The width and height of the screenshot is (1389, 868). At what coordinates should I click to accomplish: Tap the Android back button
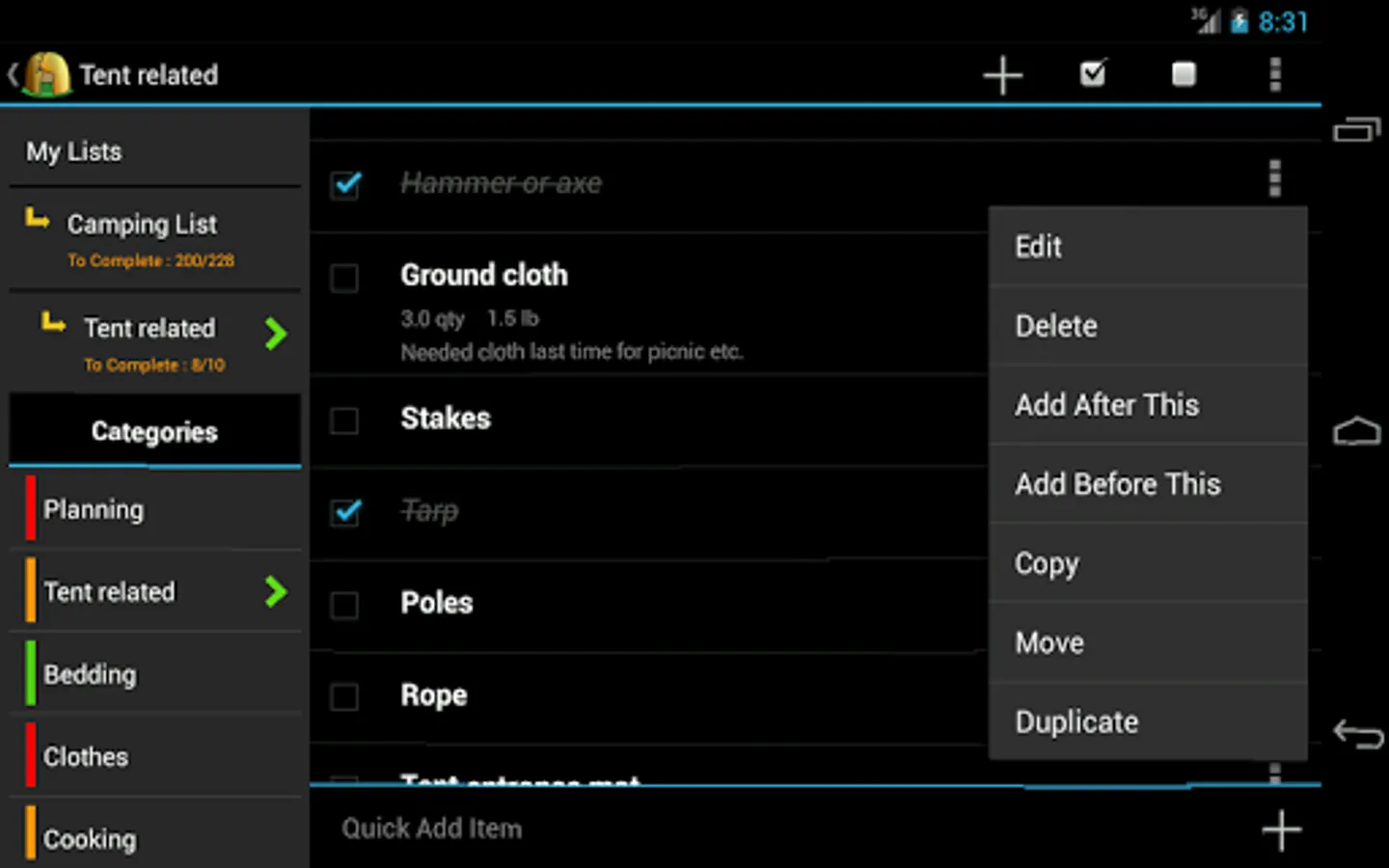click(x=1357, y=735)
